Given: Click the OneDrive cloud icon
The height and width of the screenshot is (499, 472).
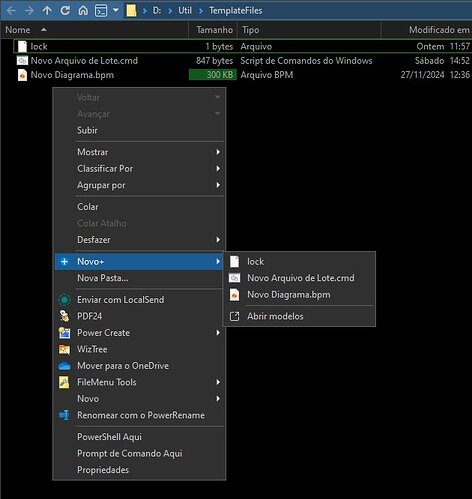Looking at the screenshot, I should coord(64,366).
